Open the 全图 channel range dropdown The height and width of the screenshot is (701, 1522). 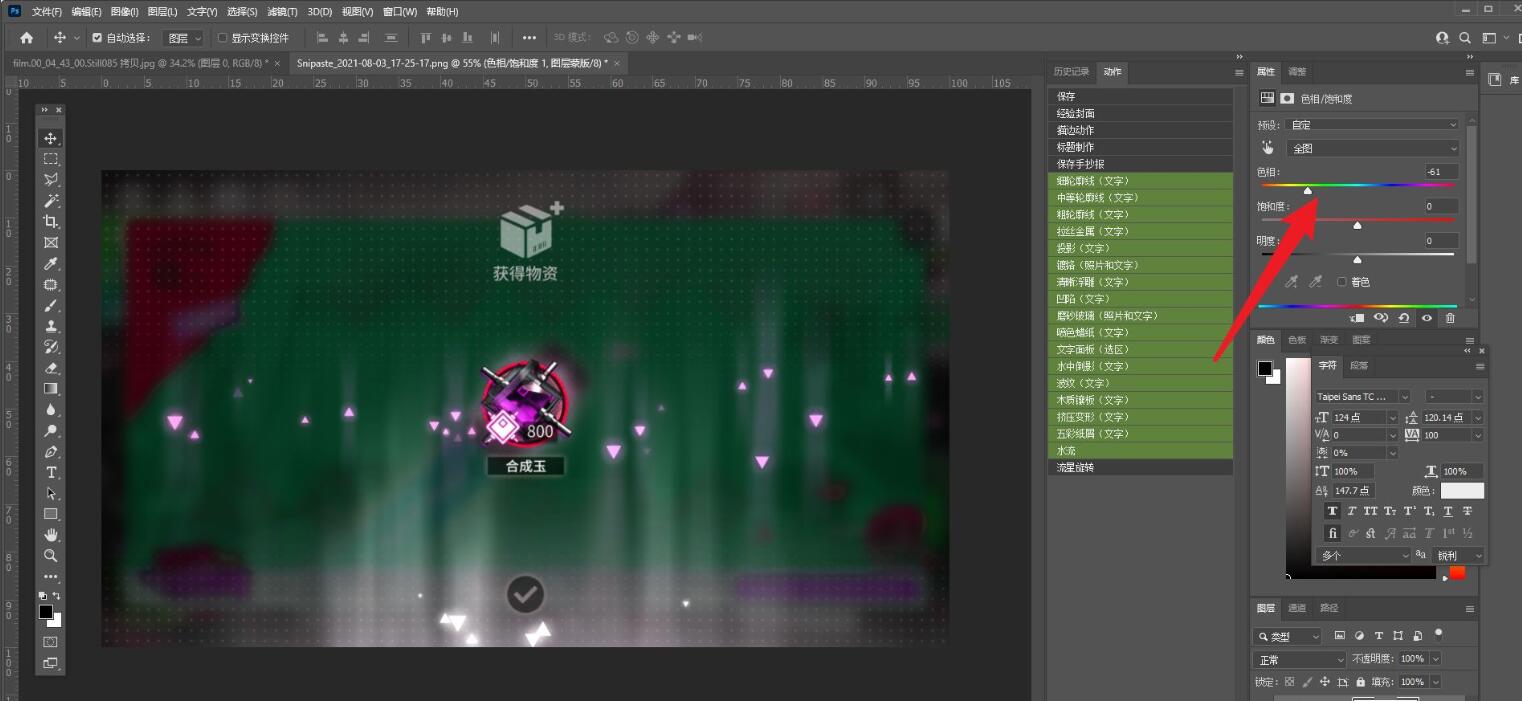click(1372, 148)
